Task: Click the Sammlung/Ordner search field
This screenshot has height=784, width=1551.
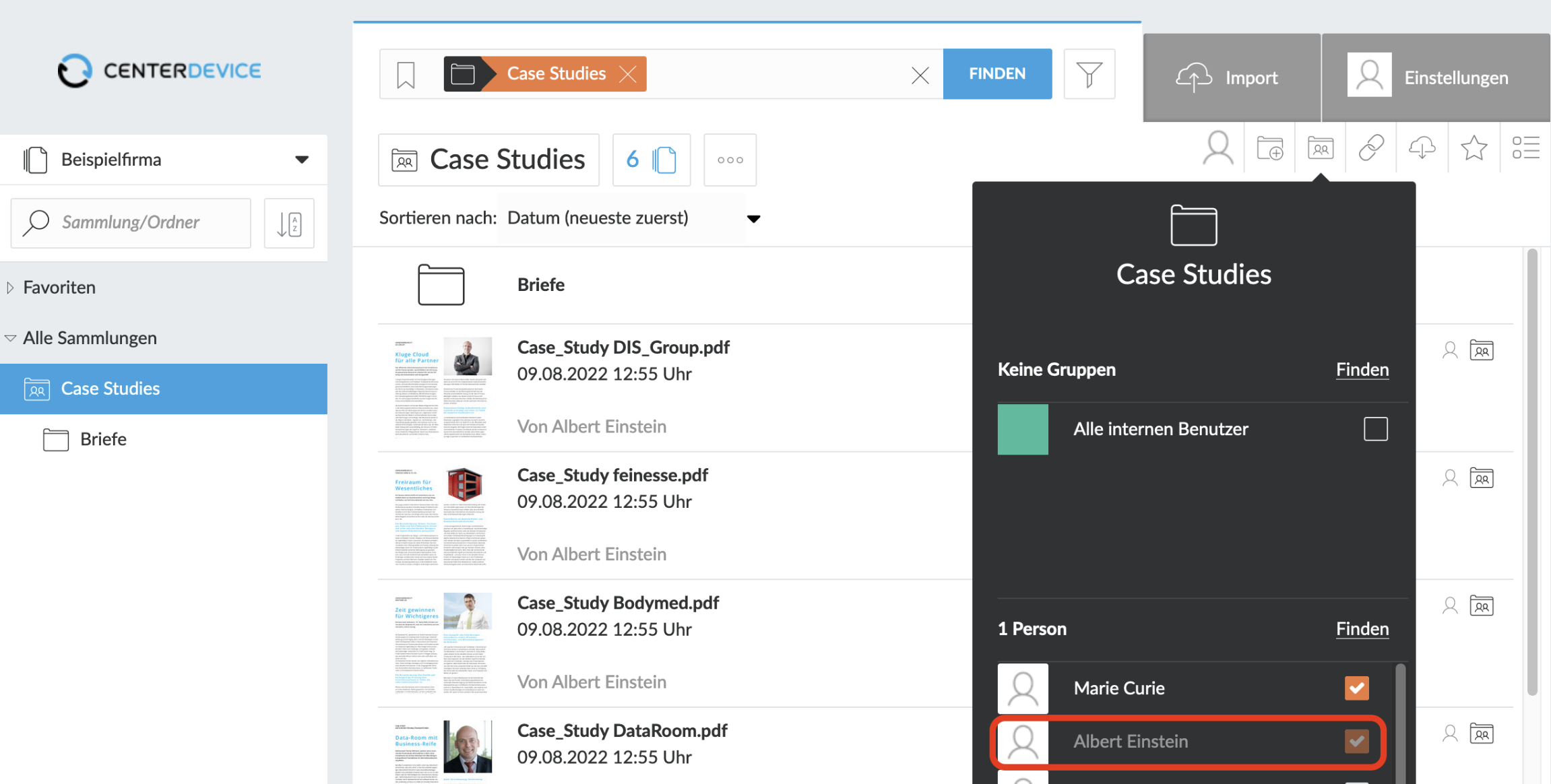Action: point(131,222)
